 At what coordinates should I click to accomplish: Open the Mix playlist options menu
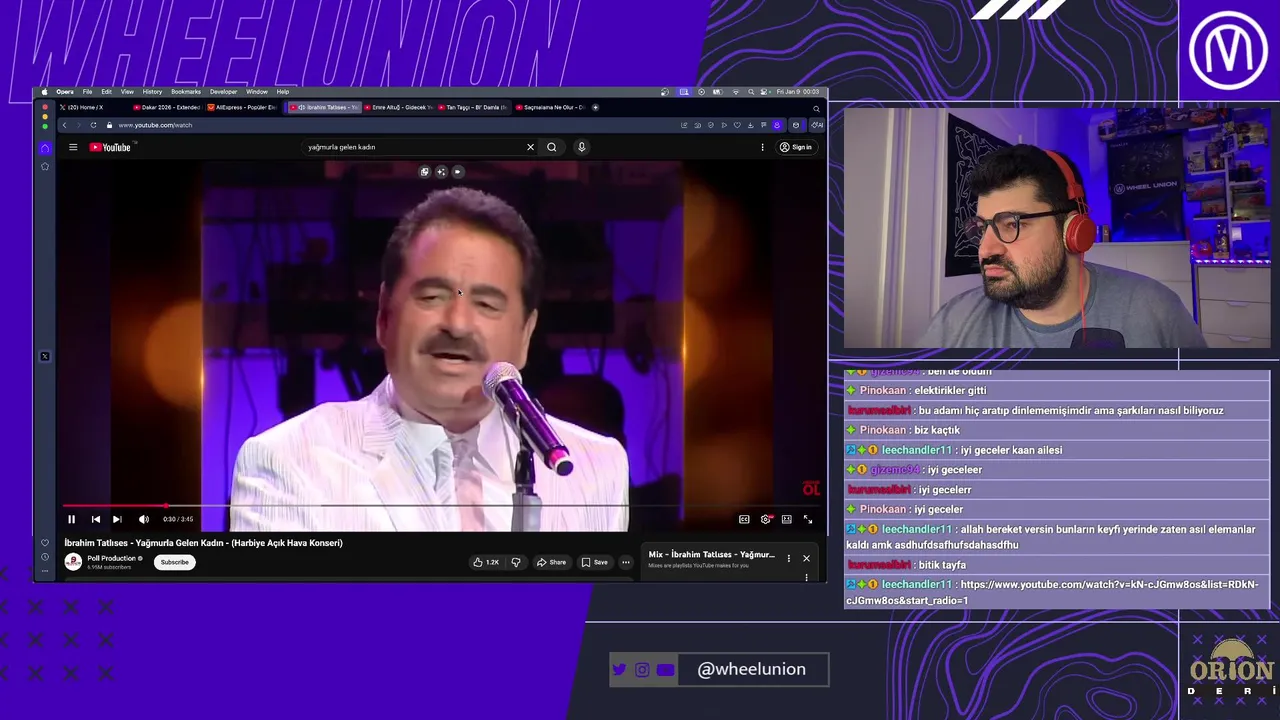point(788,558)
